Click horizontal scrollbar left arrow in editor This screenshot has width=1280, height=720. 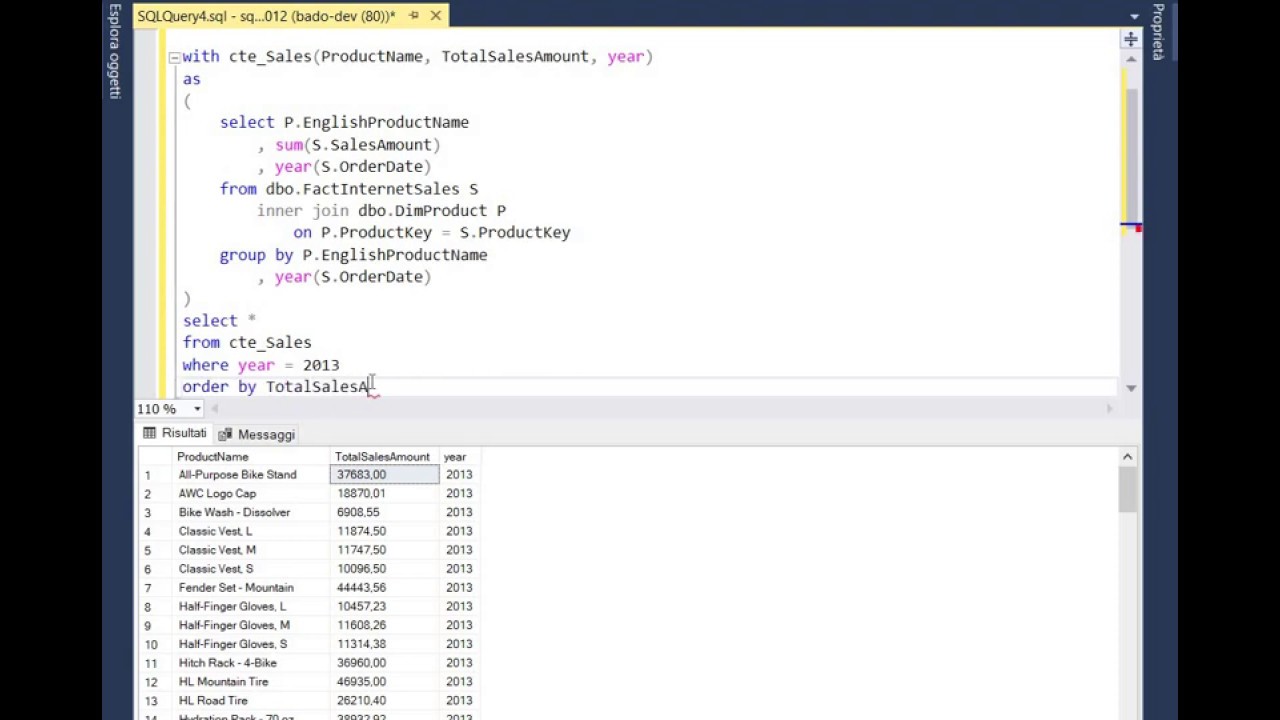pyautogui.click(x=214, y=409)
